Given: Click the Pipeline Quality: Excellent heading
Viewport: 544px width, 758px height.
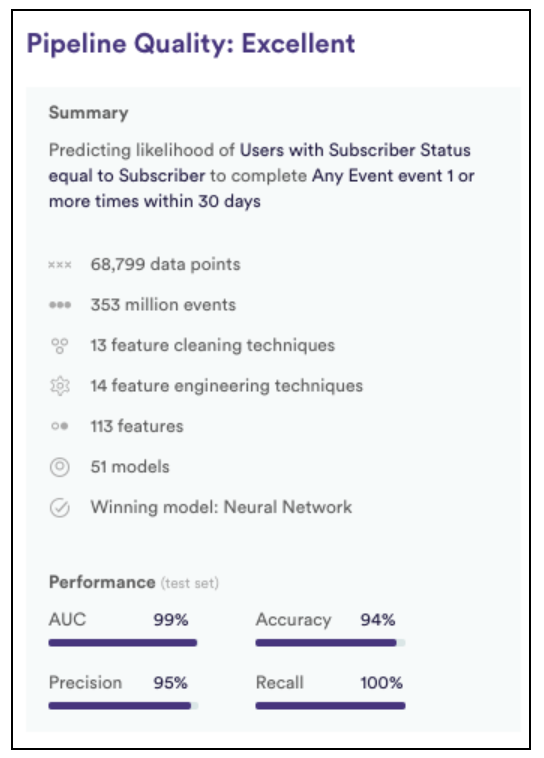Looking at the screenshot, I should pyautogui.click(x=191, y=44).
